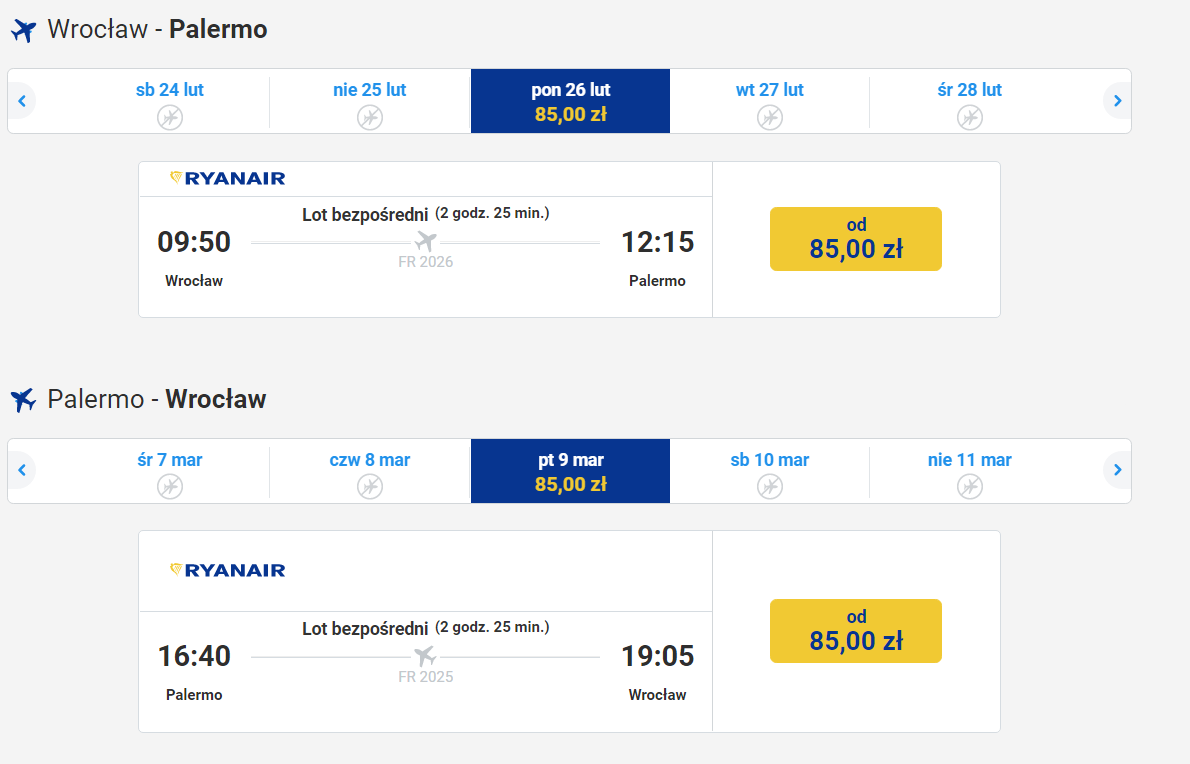Screen dimensions: 1190x764
Task: Show later outbound dates with right chevron
Action: pos(1117,101)
